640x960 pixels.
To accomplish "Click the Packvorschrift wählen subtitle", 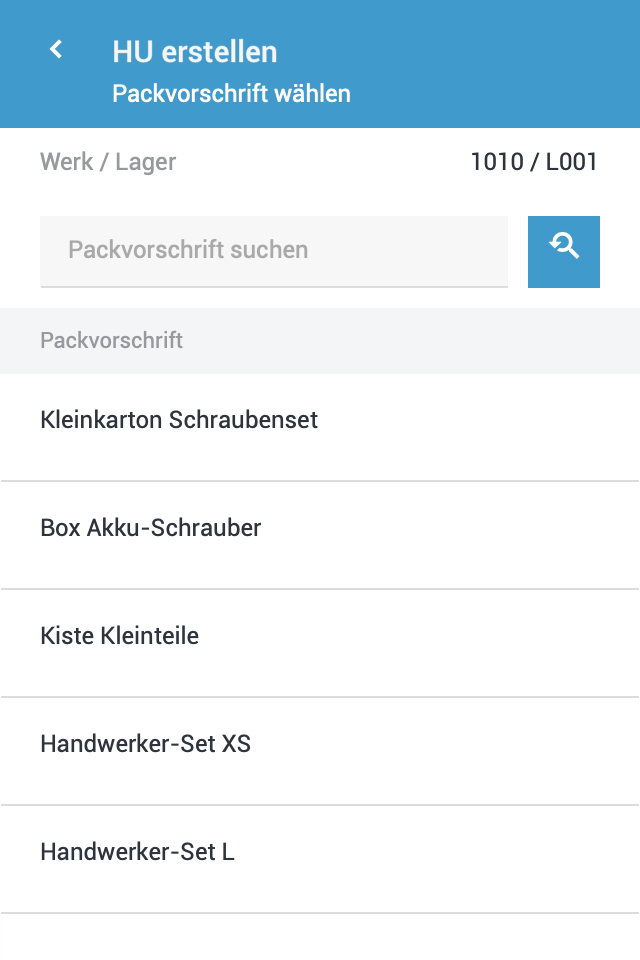I will point(231,94).
